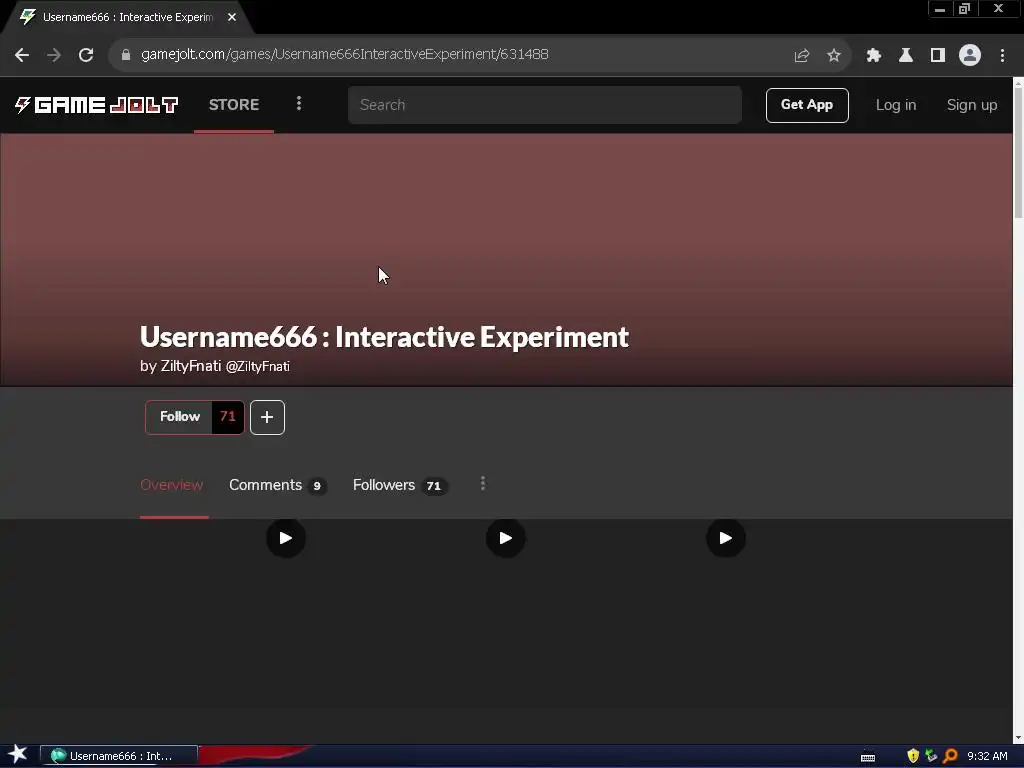This screenshot has height=768, width=1024.
Task: View the 71 follower count next to Follow
Action: tap(227, 417)
